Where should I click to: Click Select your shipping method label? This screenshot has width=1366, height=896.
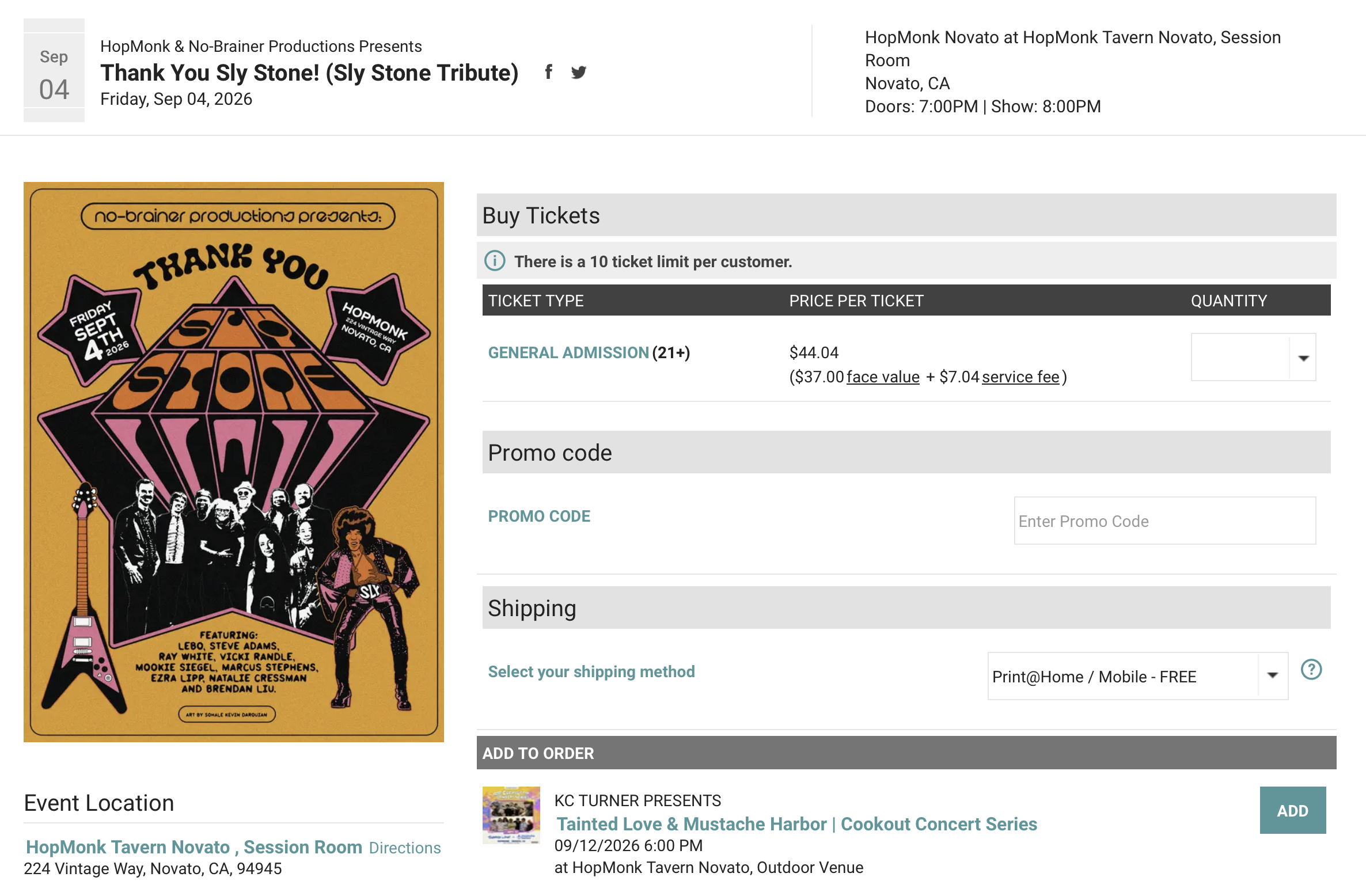click(591, 671)
